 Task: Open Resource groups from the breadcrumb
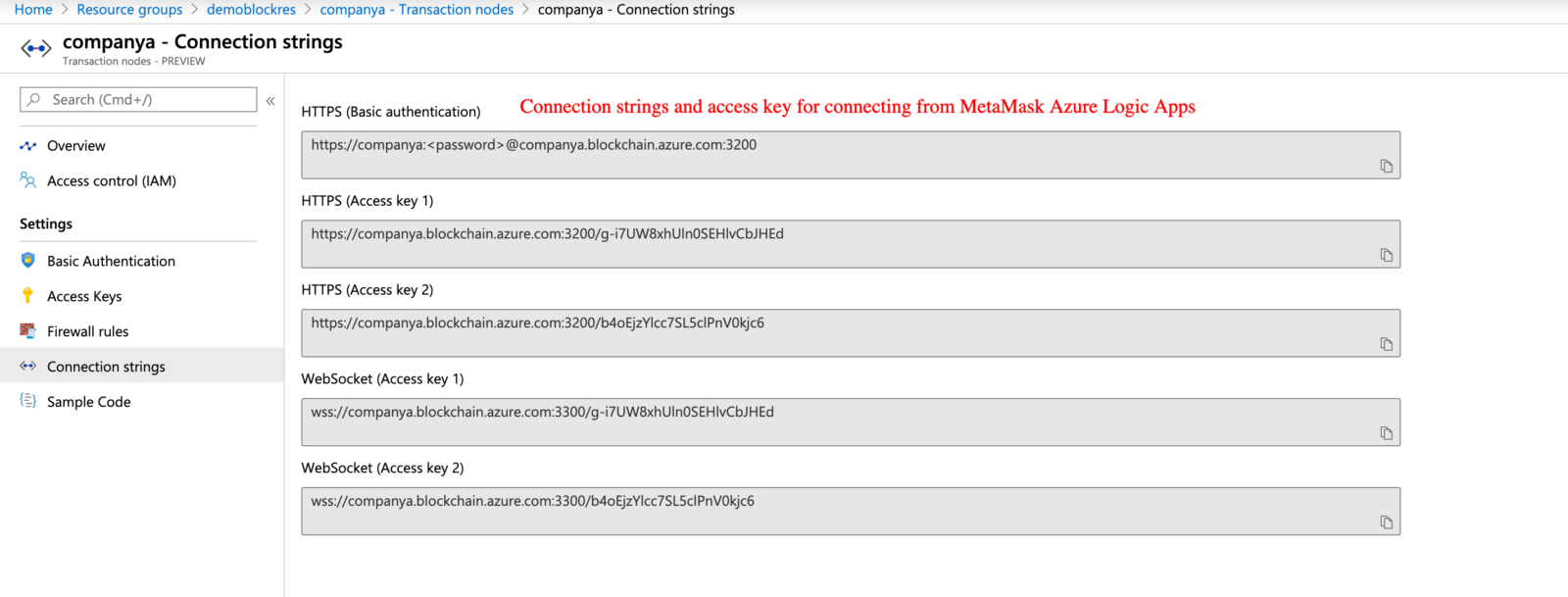pyautogui.click(x=129, y=9)
